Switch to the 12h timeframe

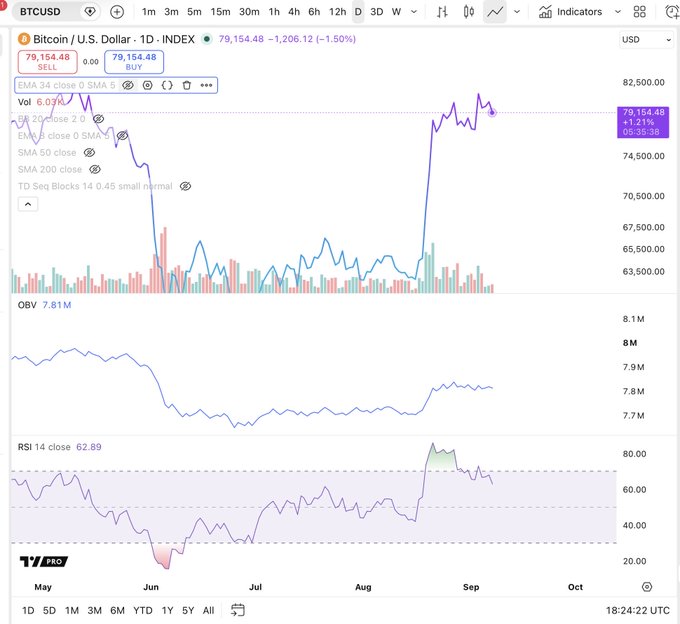coord(337,12)
